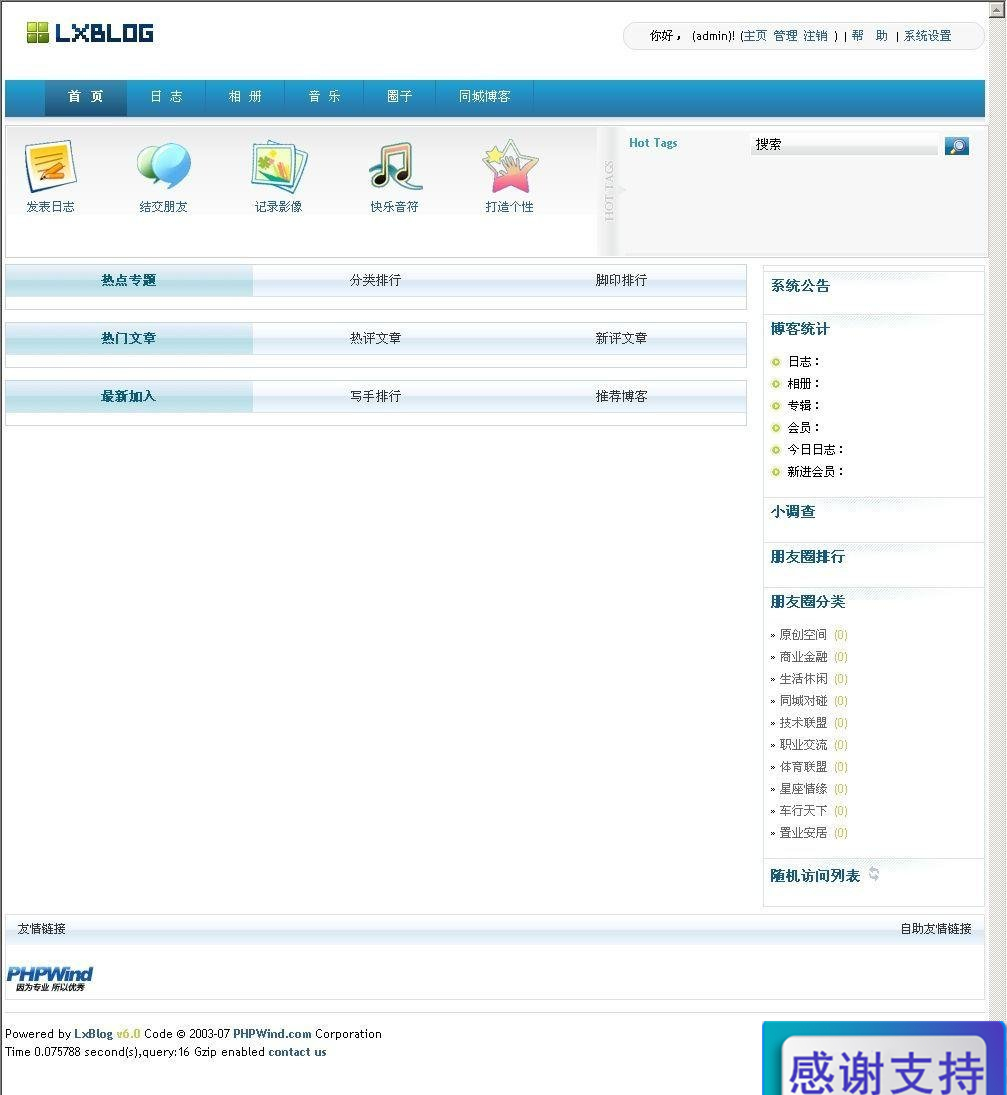Select the 圈子 navigation tab

(x=399, y=96)
